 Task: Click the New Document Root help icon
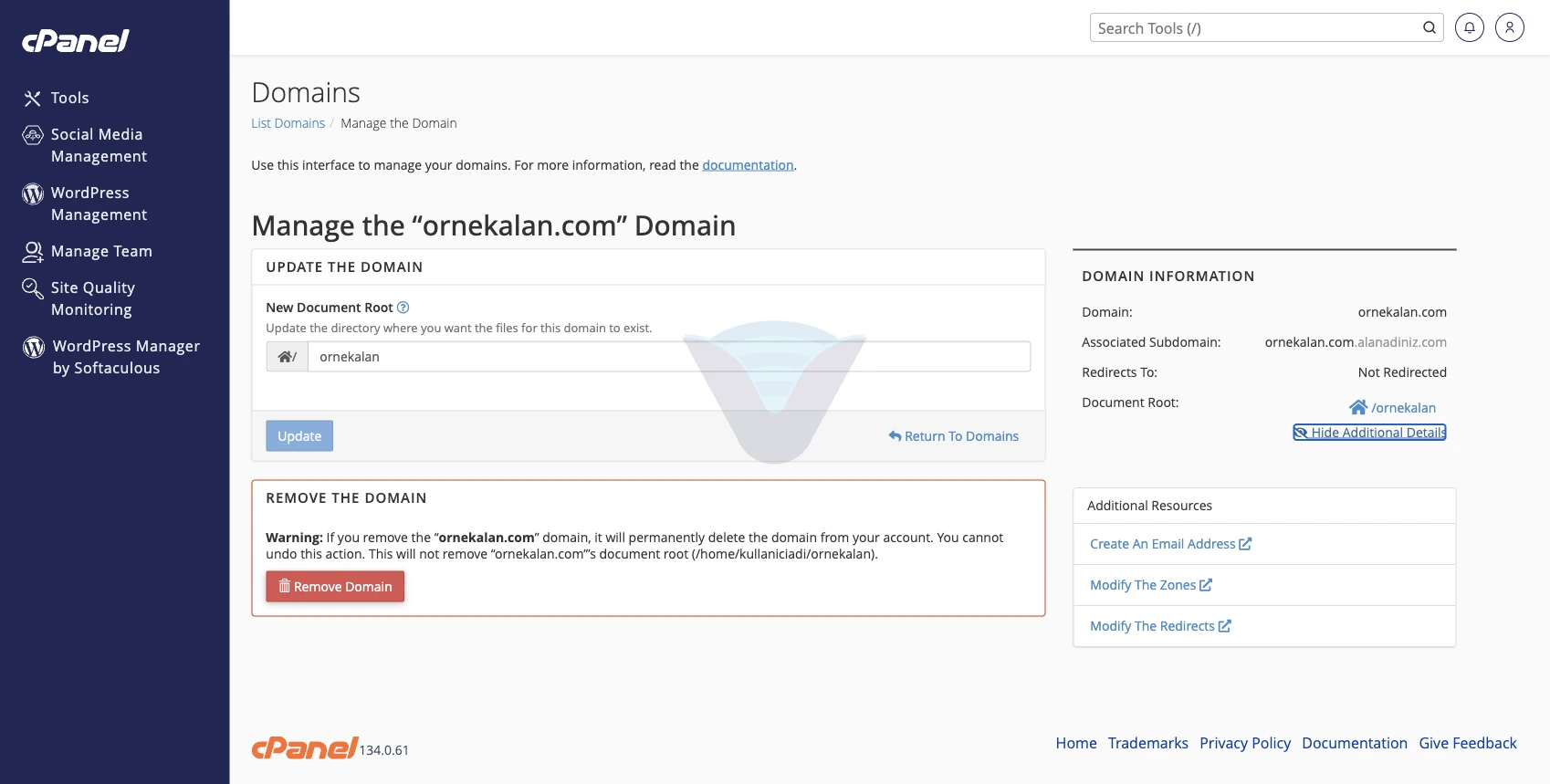point(403,308)
